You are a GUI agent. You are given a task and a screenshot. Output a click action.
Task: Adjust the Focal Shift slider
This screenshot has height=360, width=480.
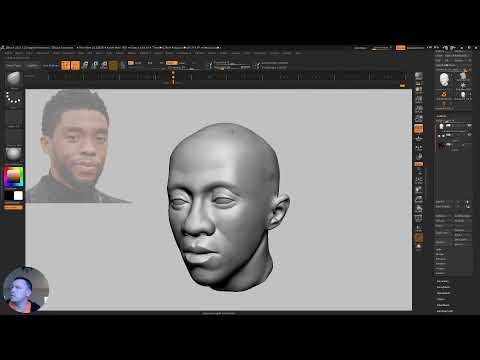coord(230,63)
